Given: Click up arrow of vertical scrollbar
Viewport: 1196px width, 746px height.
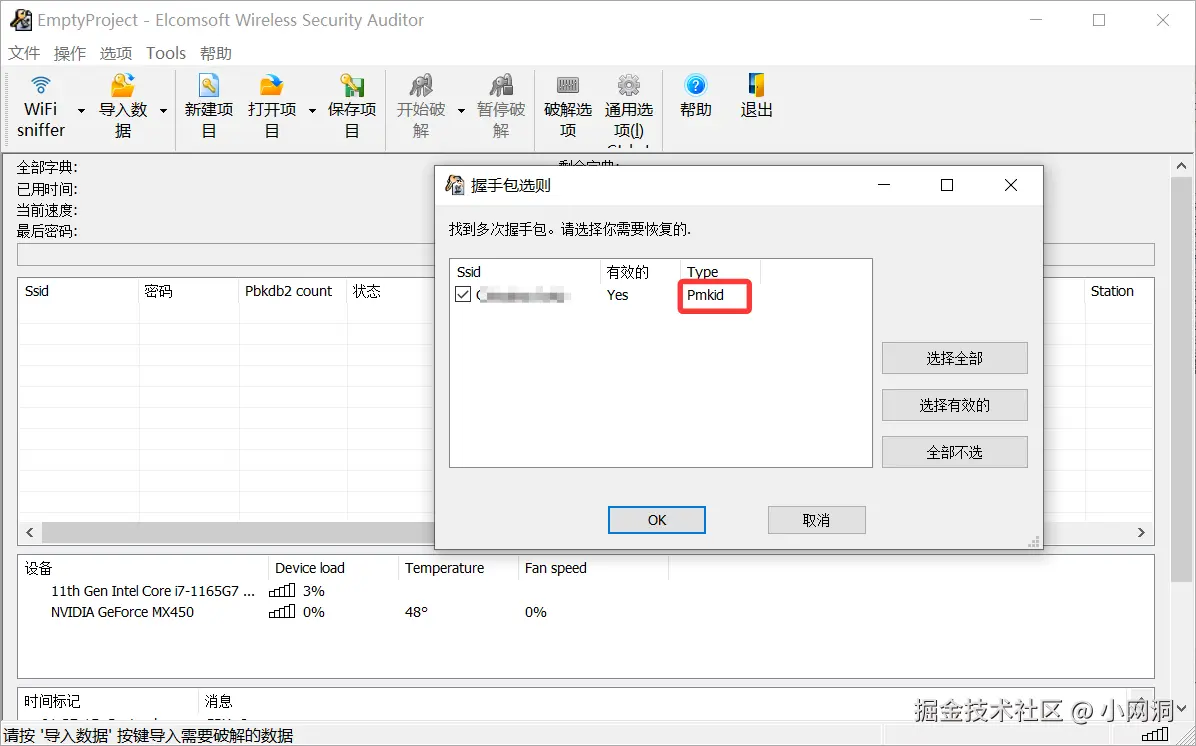Looking at the screenshot, I should pos(1182,166).
